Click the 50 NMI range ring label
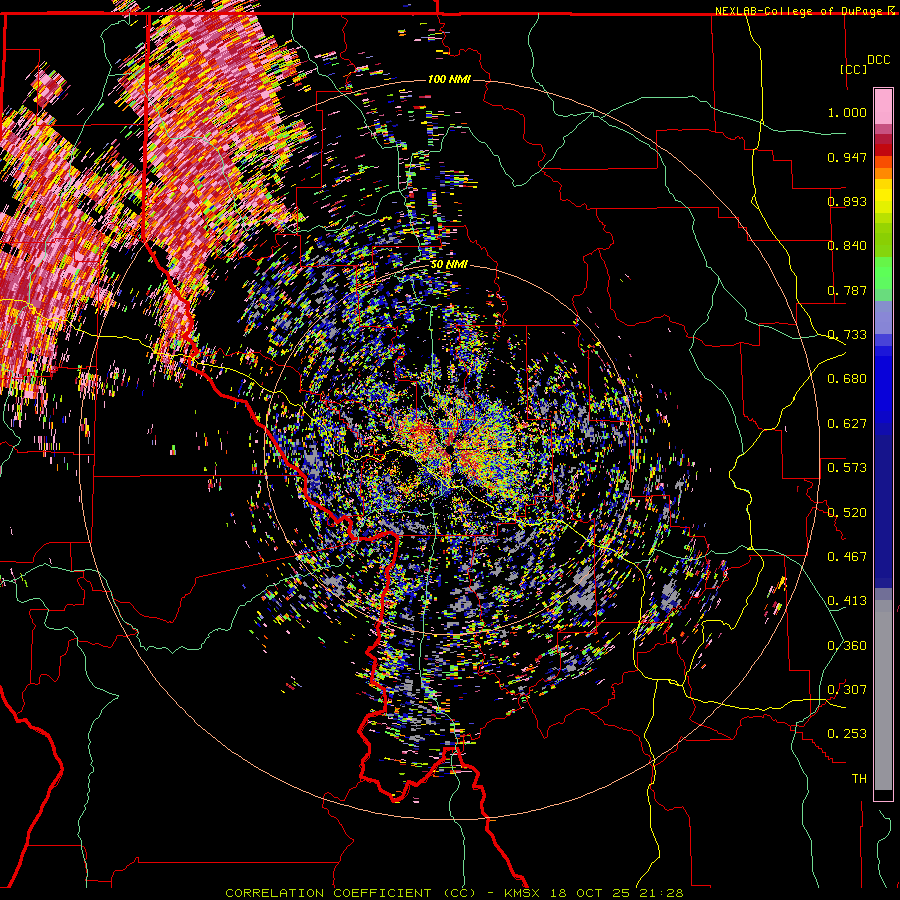 pyautogui.click(x=449, y=265)
